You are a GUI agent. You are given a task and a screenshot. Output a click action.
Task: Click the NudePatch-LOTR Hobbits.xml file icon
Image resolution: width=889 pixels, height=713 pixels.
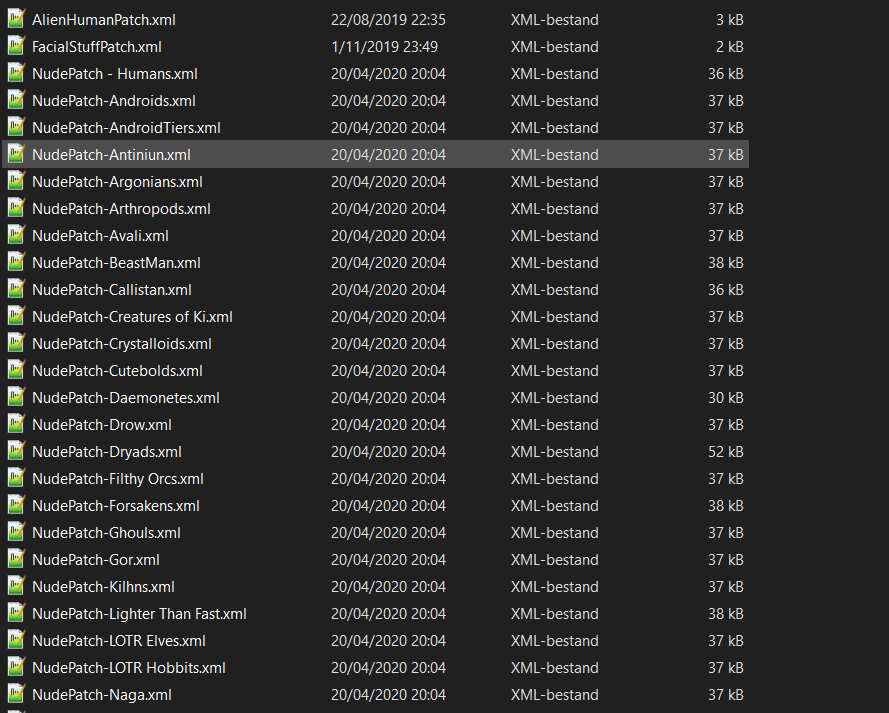coord(16,668)
